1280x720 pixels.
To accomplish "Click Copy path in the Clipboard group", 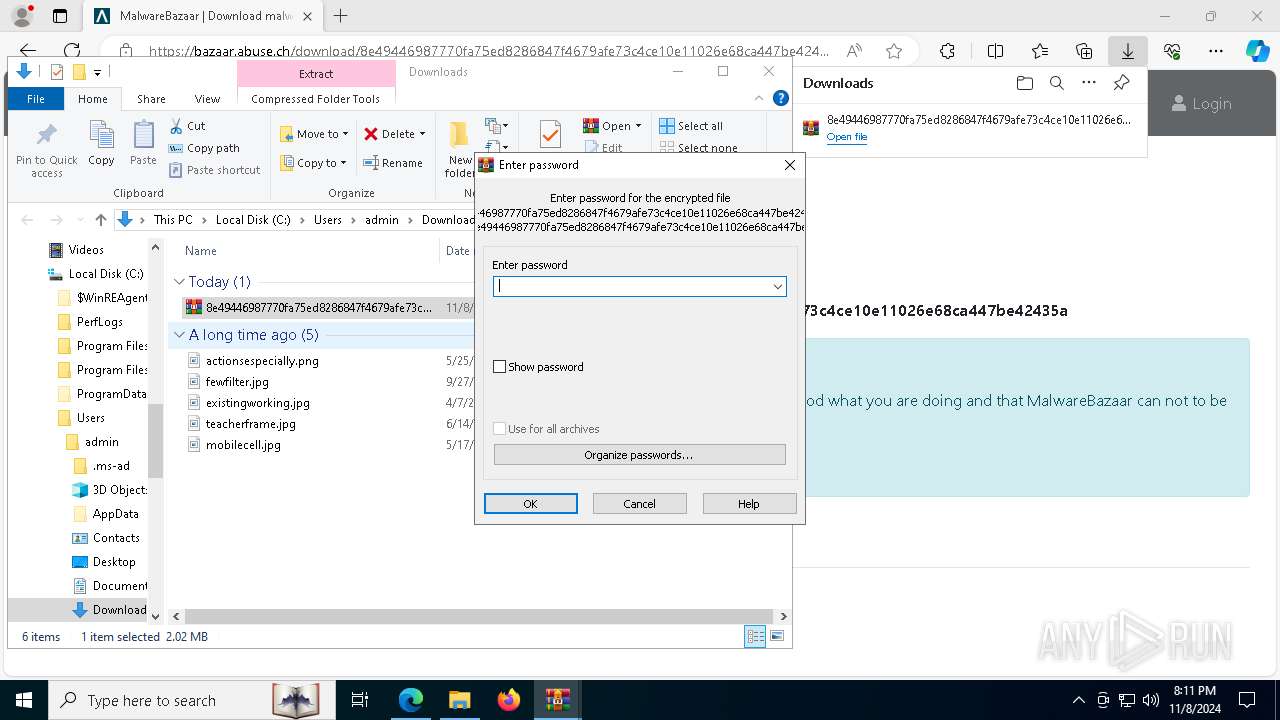I will click(x=204, y=148).
